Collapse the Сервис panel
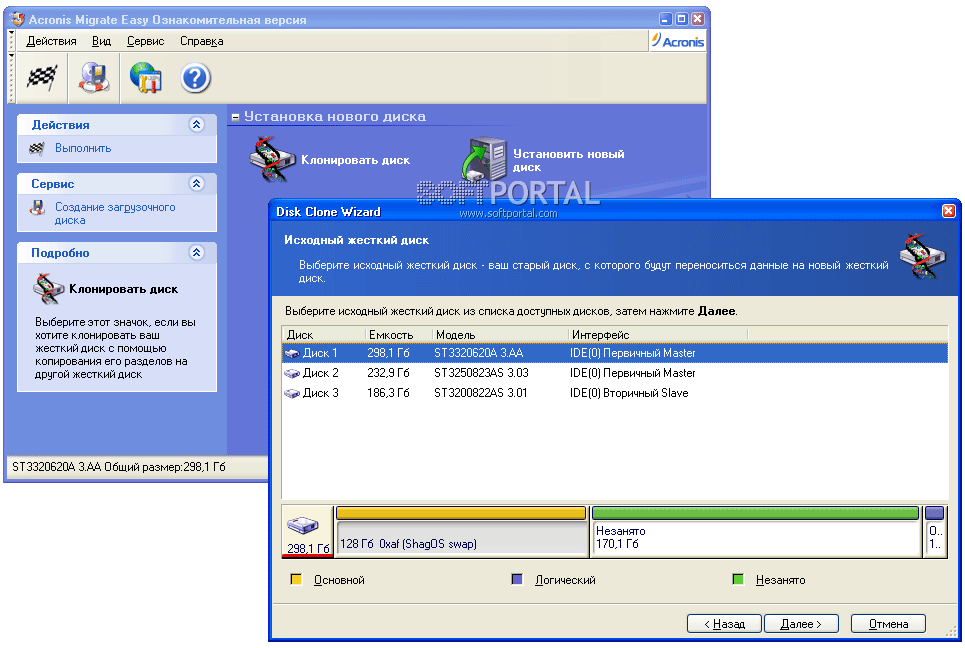The image size is (965, 648). 196,183
